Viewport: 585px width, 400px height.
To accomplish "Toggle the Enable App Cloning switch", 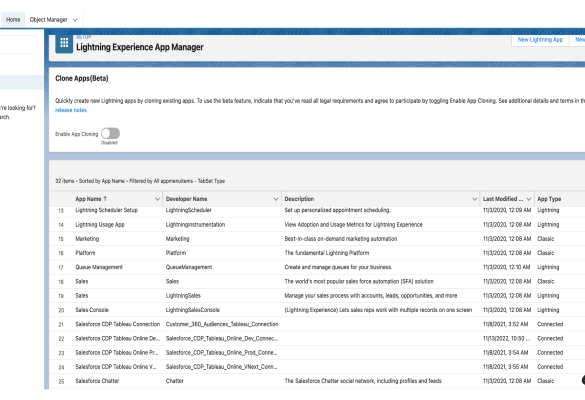I will pyautogui.click(x=110, y=133).
